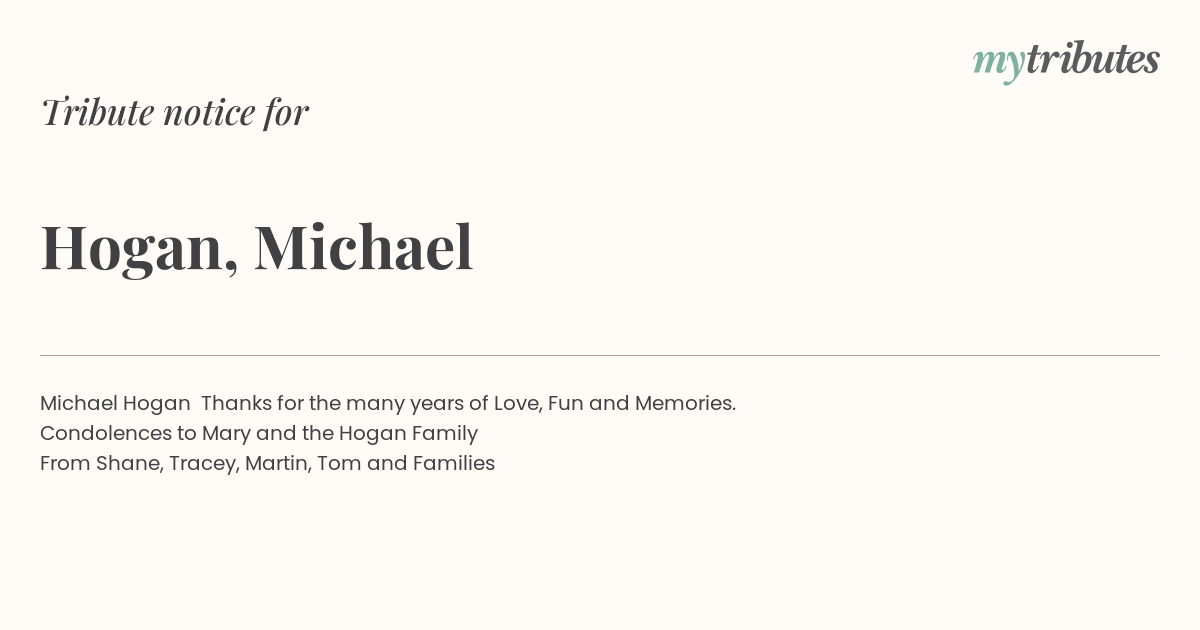Select the green "my" part of logo
Image resolution: width=1200 pixels, height=630 pixels.
998,64
